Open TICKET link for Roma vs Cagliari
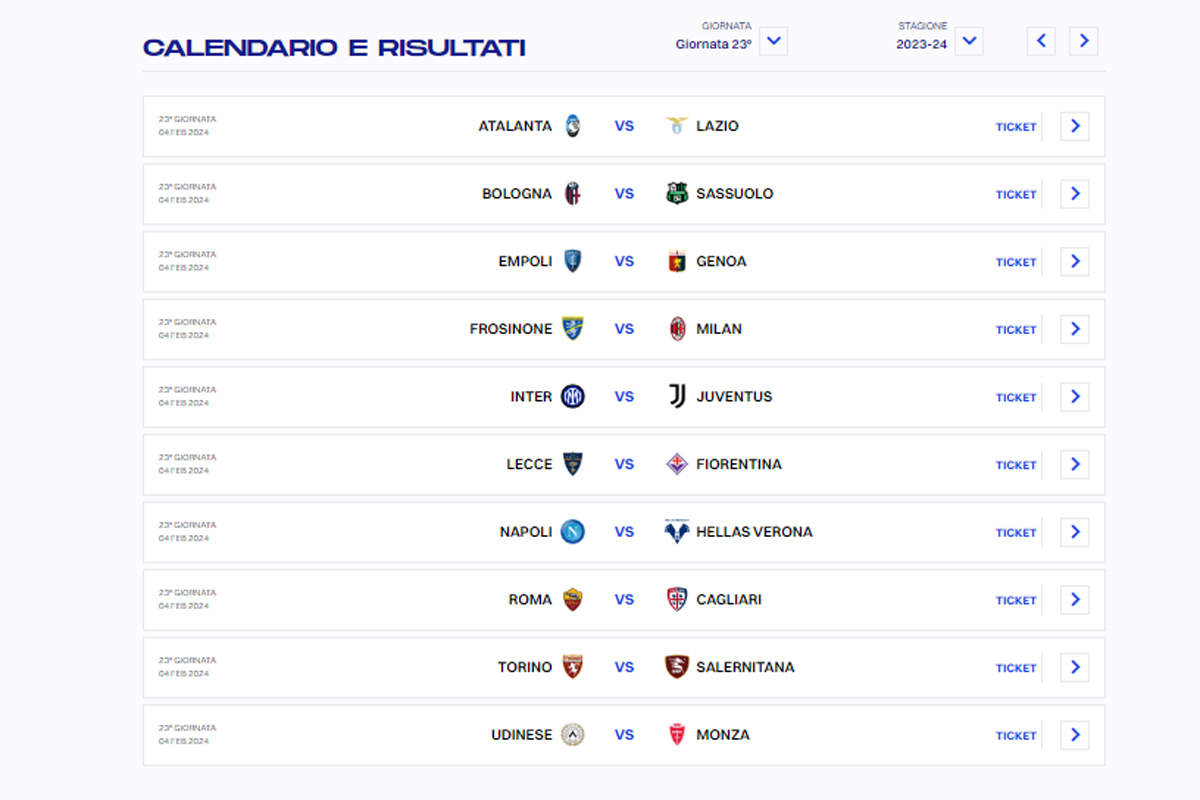 click(1016, 600)
